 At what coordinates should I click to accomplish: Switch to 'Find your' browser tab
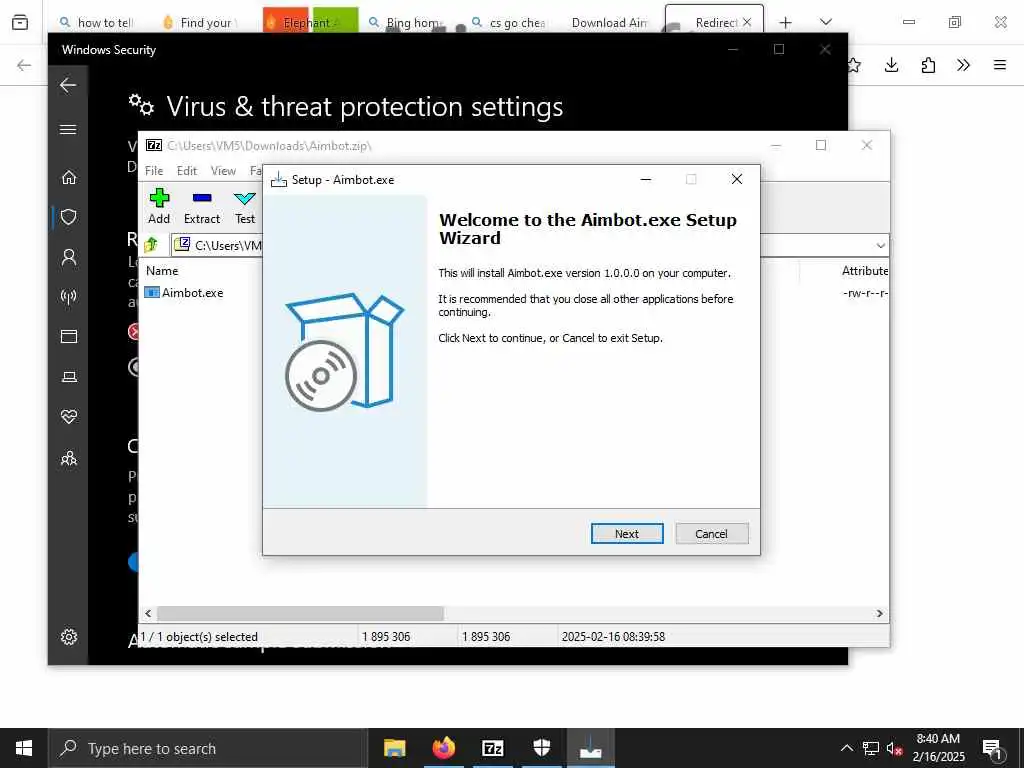[x=199, y=22]
